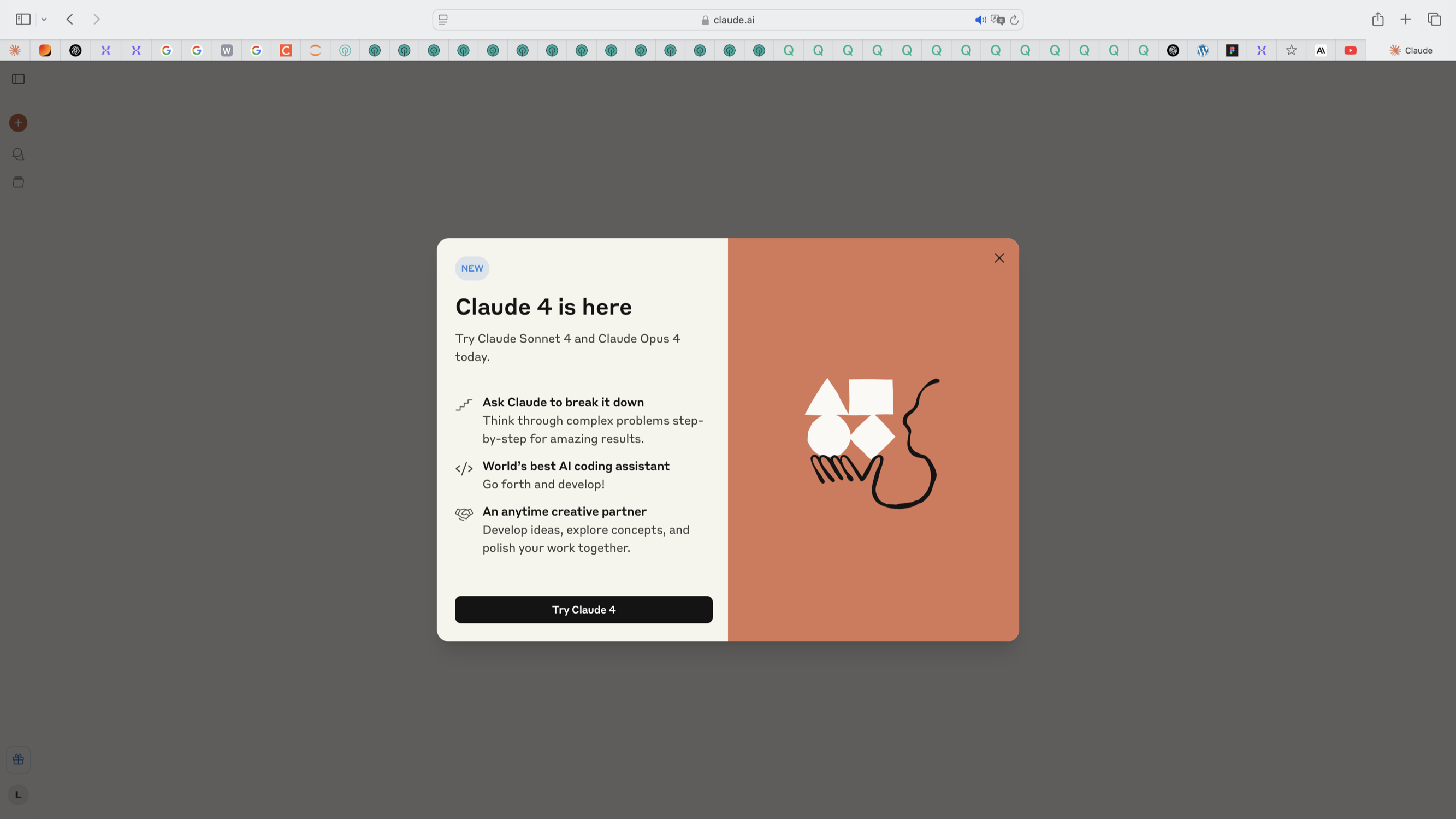Switch to the light outlined teal favicon tab
The image size is (1456, 819).
345,50
